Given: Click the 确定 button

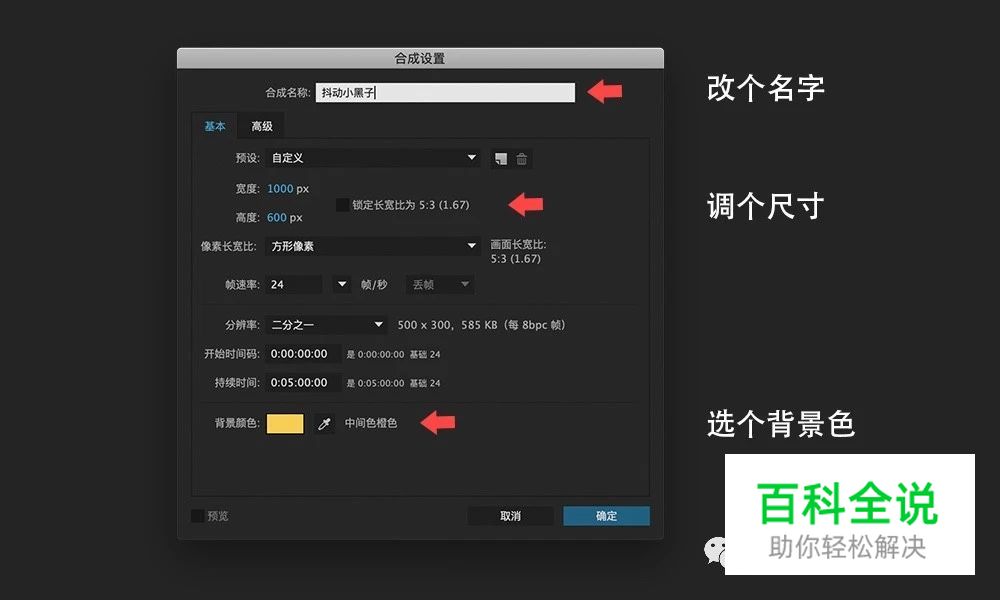Looking at the screenshot, I should [x=605, y=515].
